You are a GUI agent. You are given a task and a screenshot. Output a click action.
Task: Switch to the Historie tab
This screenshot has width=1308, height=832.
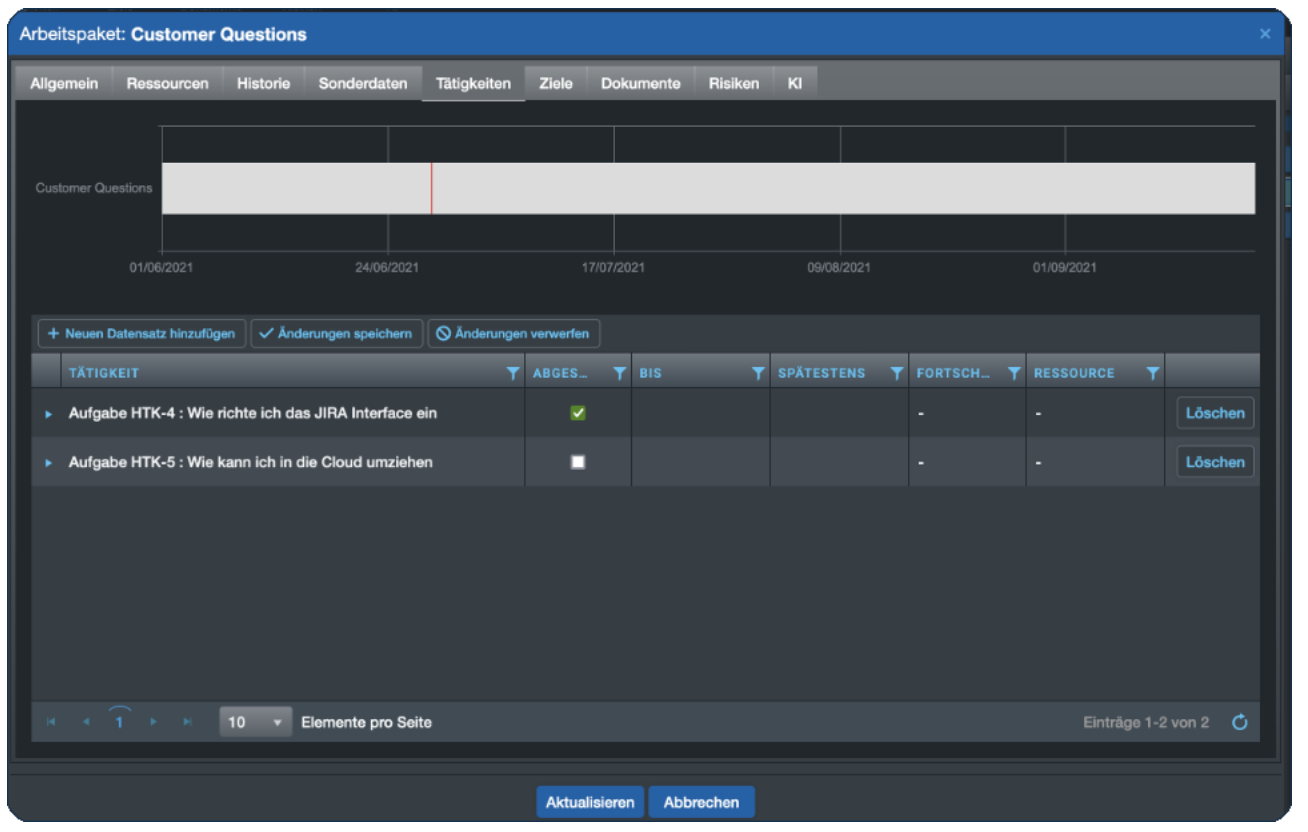pyautogui.click(x=263, y=84)
